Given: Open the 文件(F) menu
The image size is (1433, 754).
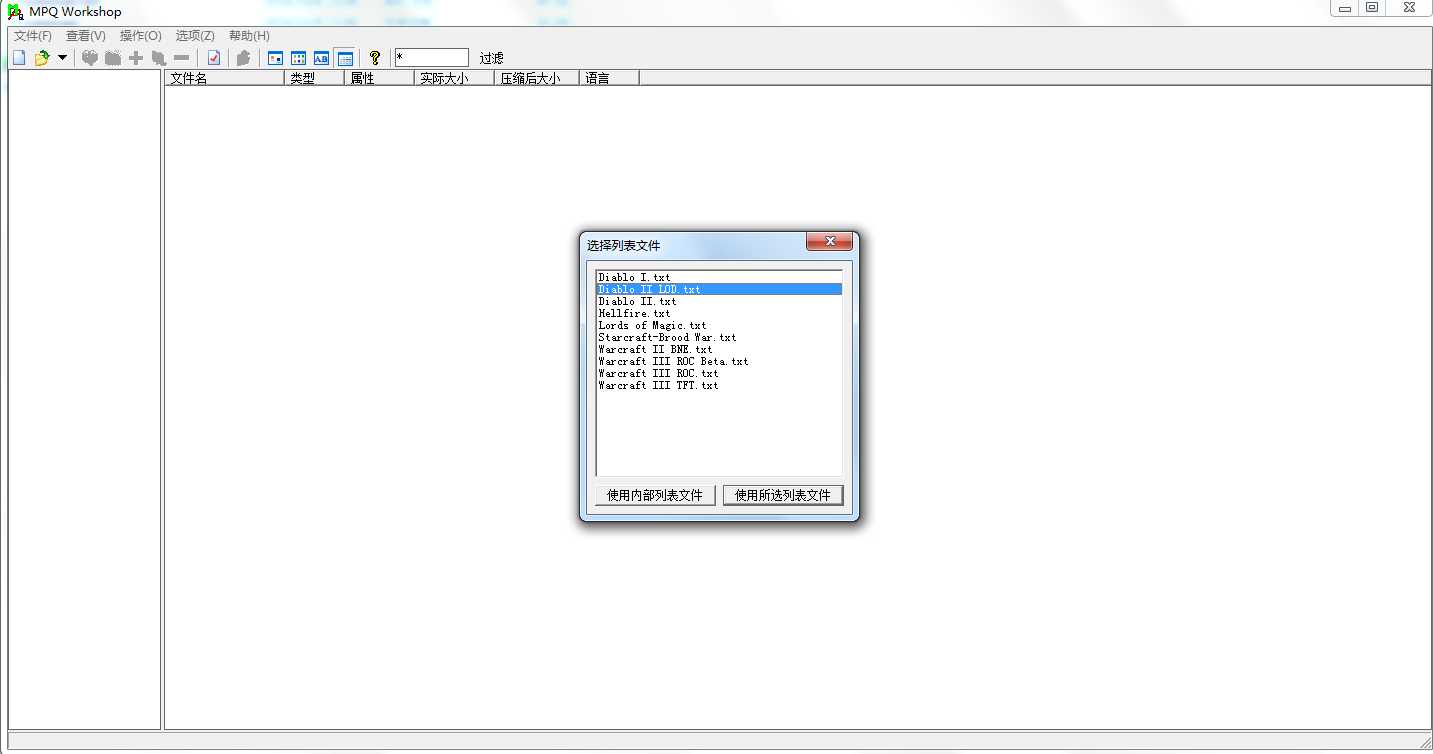Looking at the screenshot, I should click(33, 36).
